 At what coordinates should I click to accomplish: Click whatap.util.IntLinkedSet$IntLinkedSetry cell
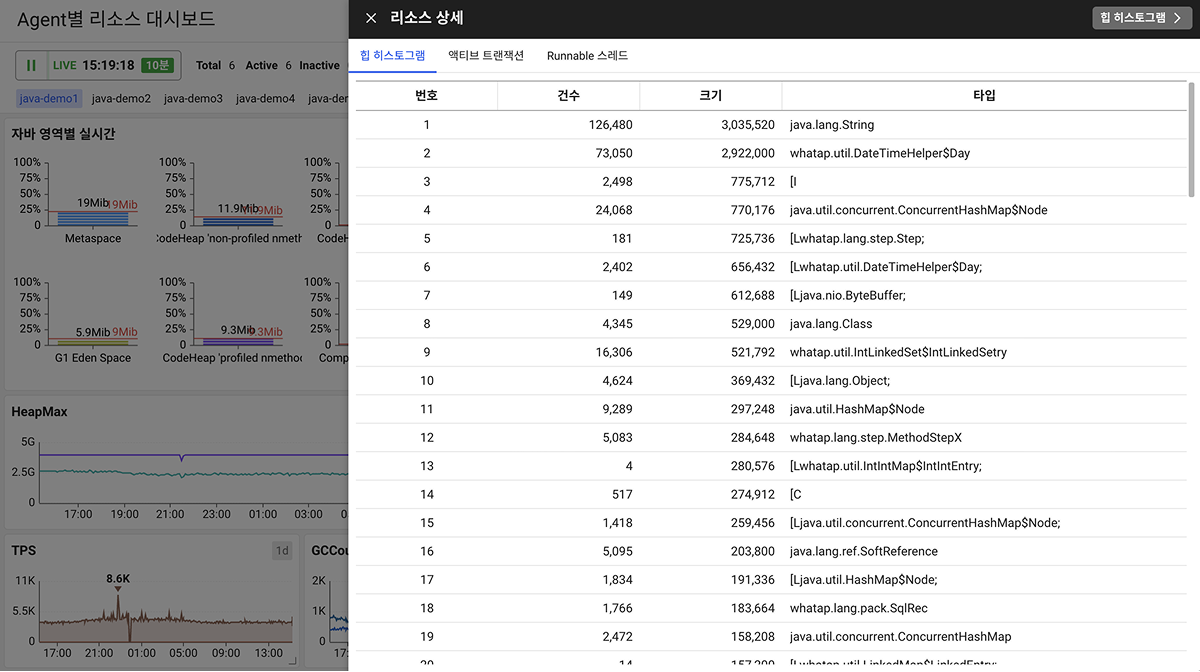898,352
